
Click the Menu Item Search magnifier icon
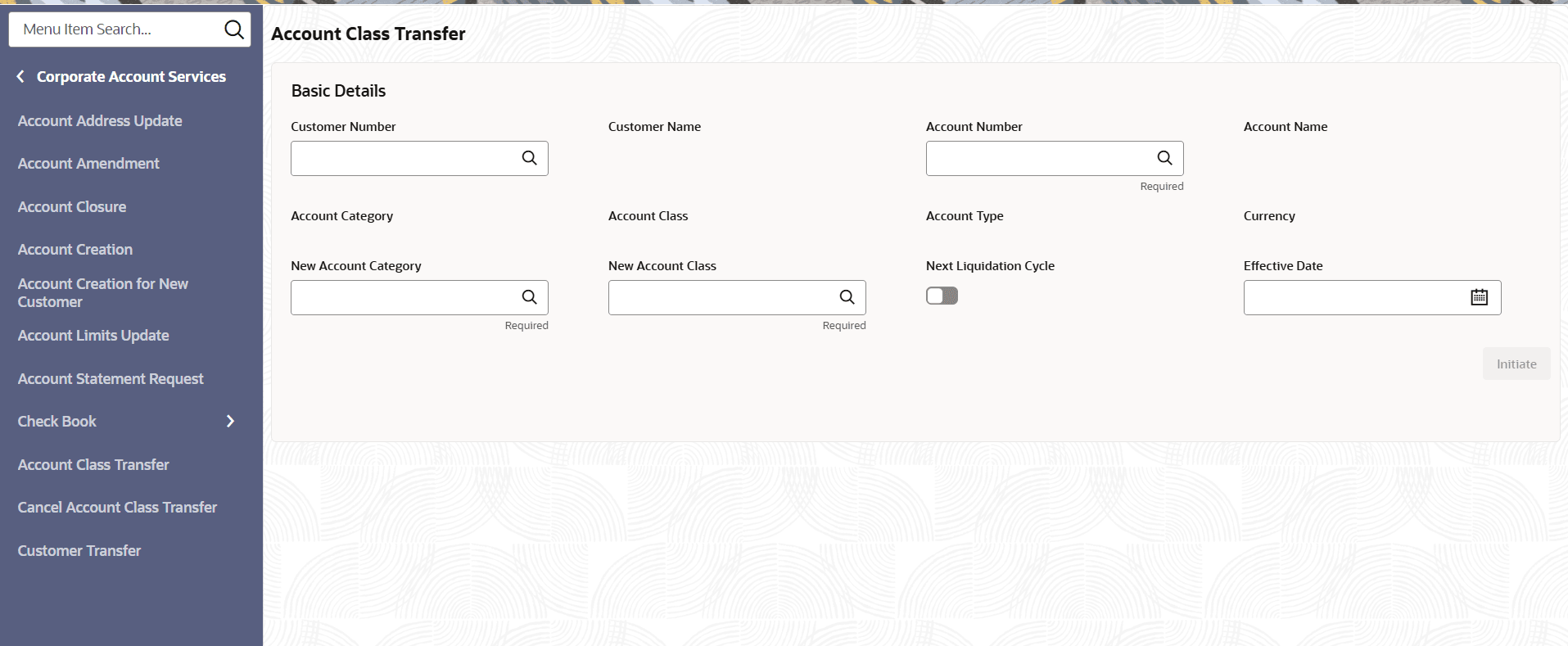[234, 29]
